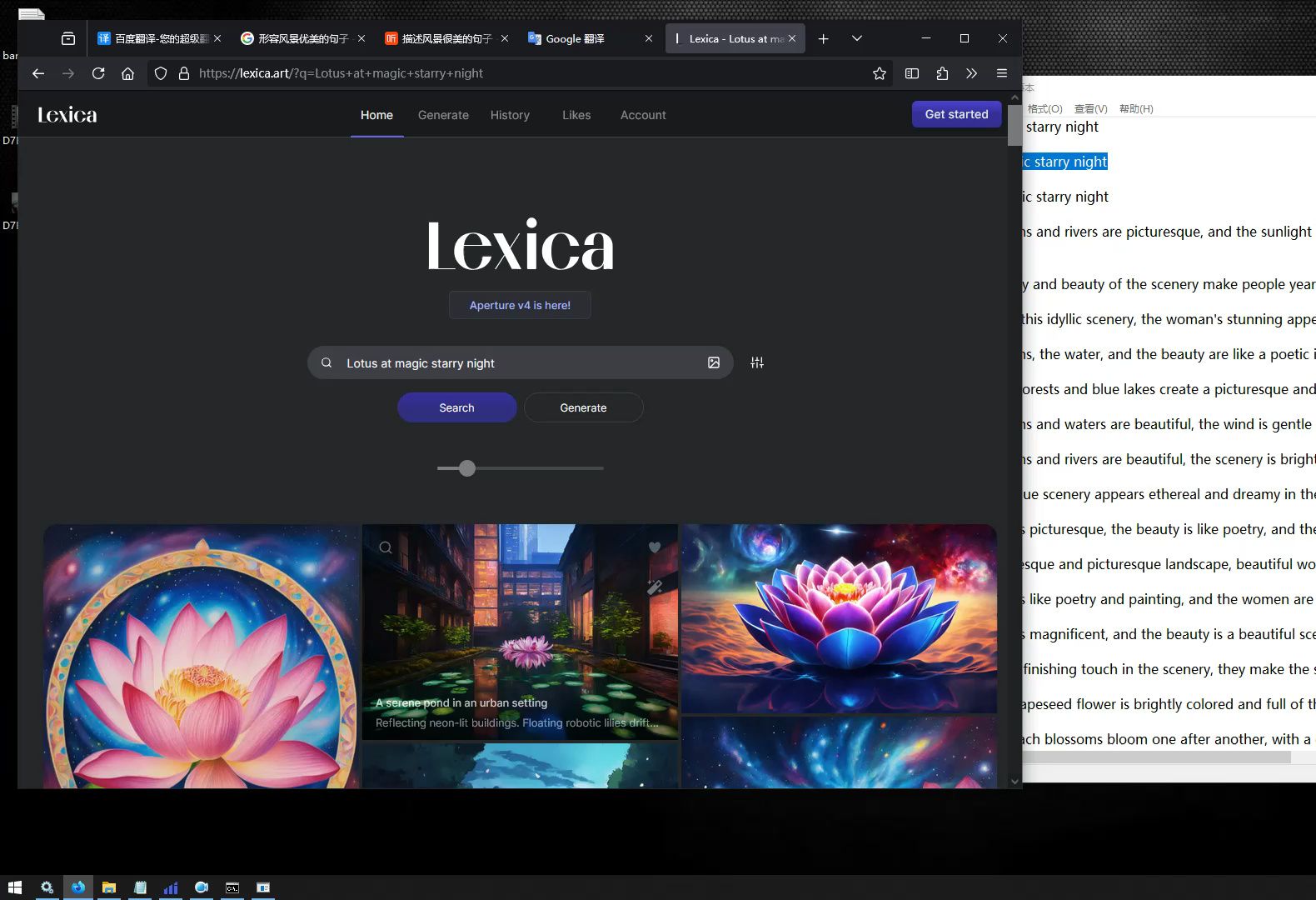Image resolution: width=1316 pixels, height=900 pixels.
Task: Click magnifier icon on pond image
Action: 386,547
